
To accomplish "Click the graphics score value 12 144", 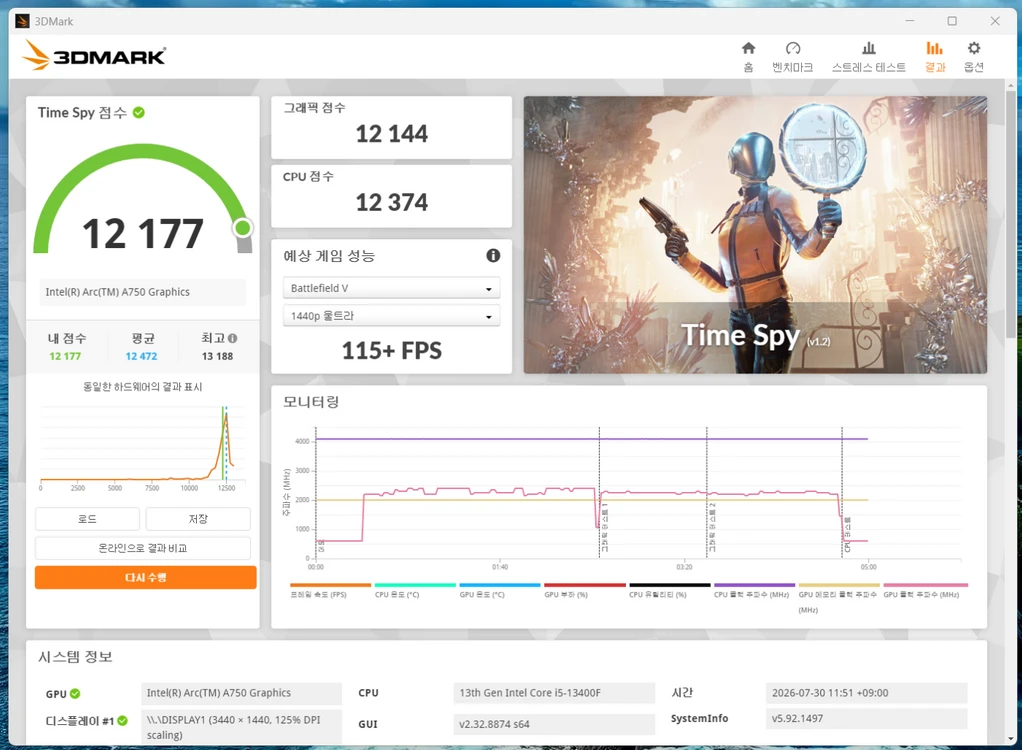I will pyautogui.click(x=392, y=134).
